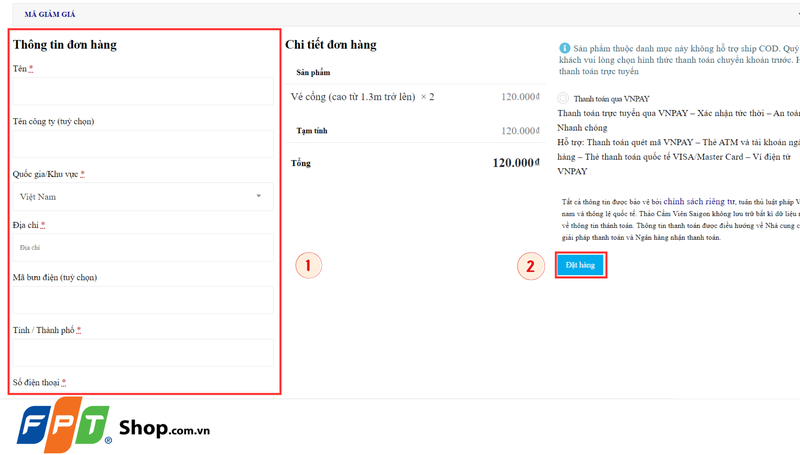The height and width of the screenshot is (455, 800).
Task: Click the Tạm tính subtotal label
Action: 312,131
